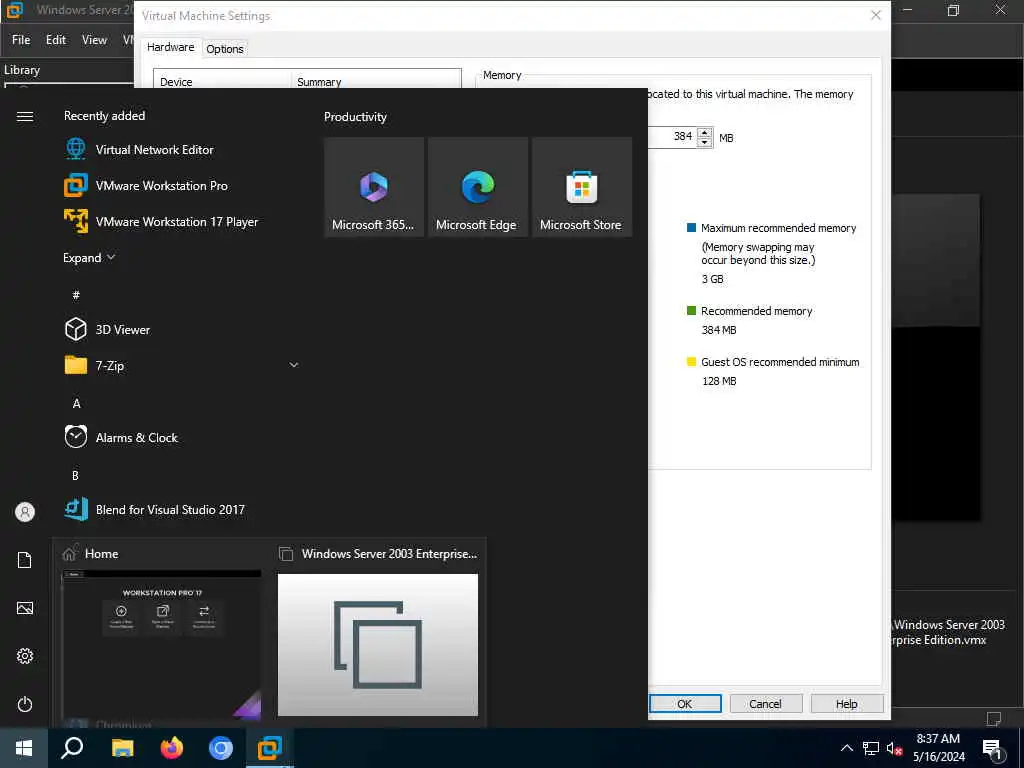
Task: Click the A letter heading in apps list
Action: tap(76, 403)
